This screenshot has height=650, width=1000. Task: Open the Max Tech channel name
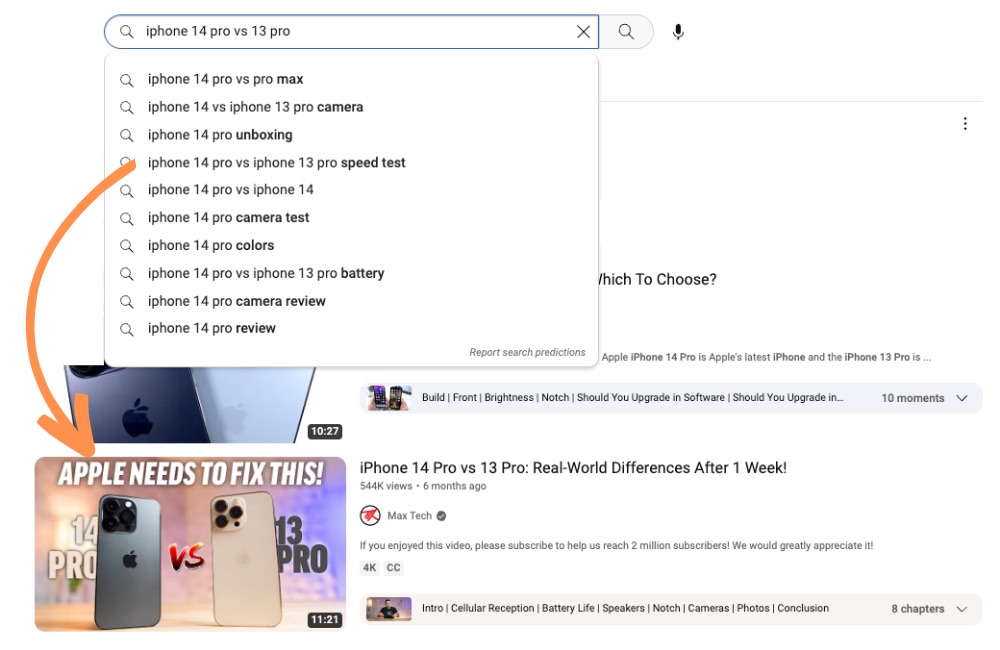point(409,515)
